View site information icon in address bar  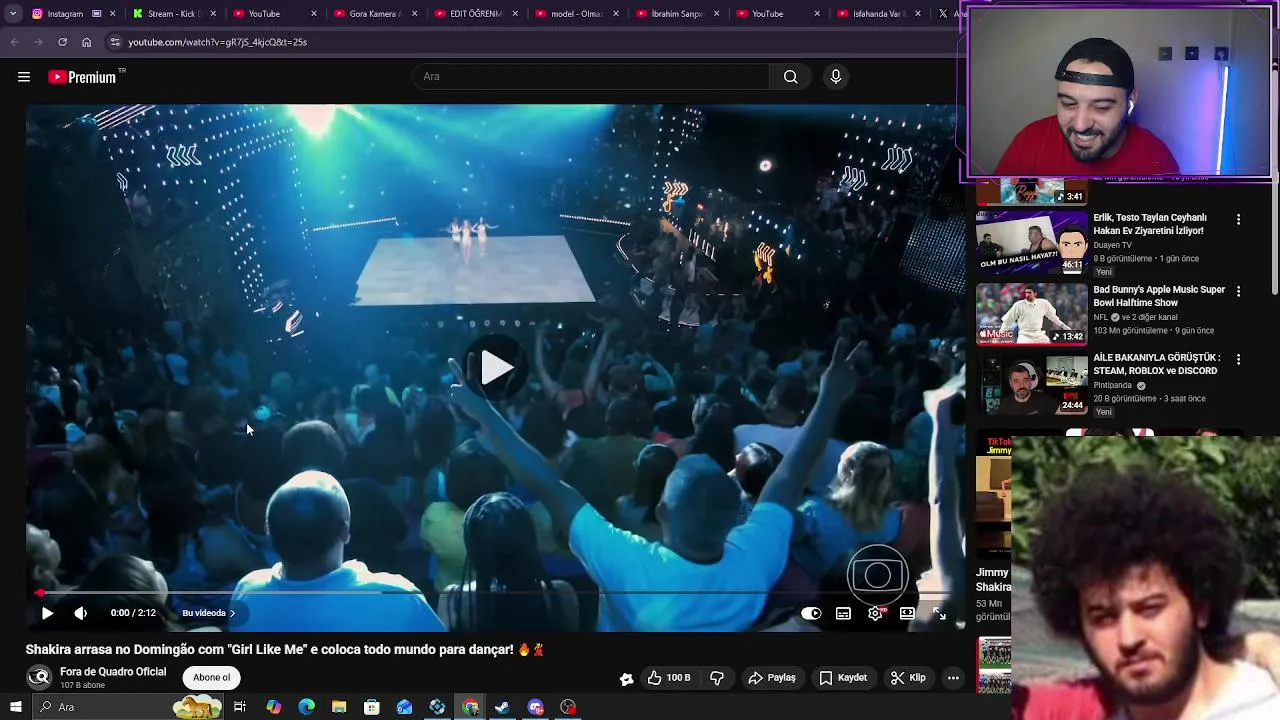click(x=115, y=42)
